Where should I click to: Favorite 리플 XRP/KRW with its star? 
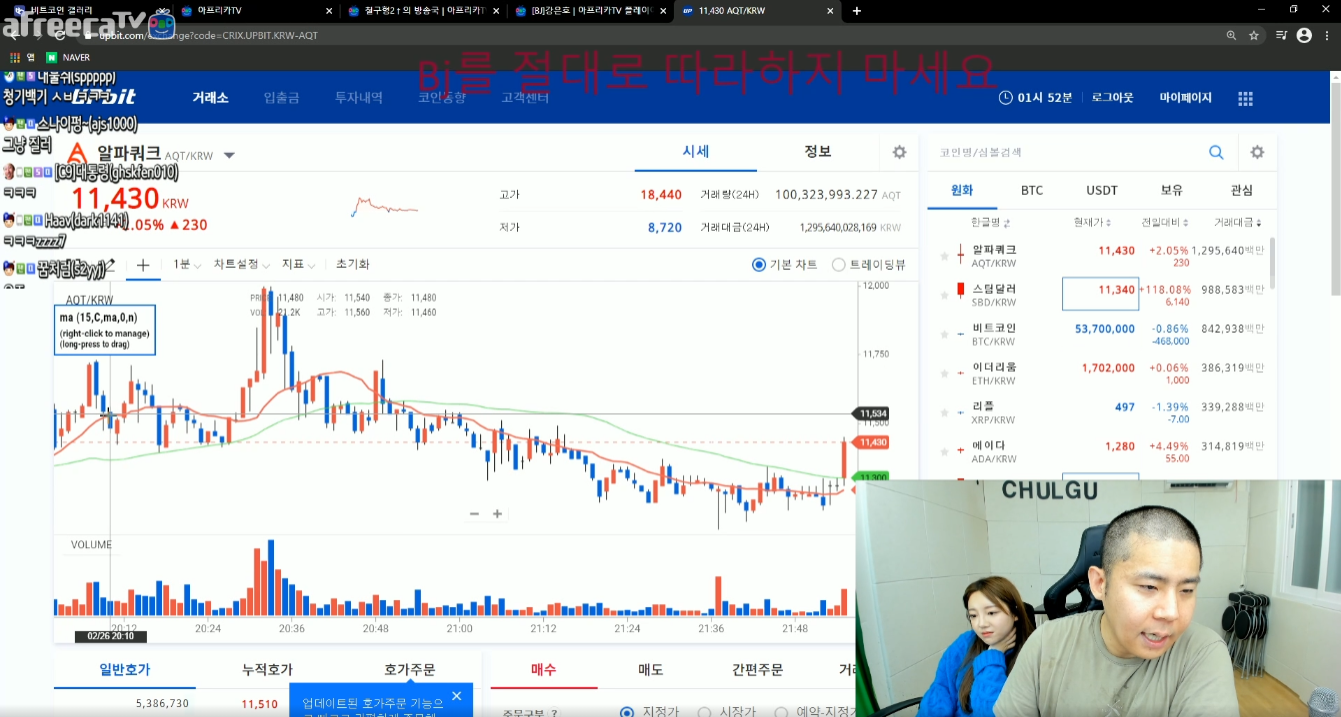[944, 413]
